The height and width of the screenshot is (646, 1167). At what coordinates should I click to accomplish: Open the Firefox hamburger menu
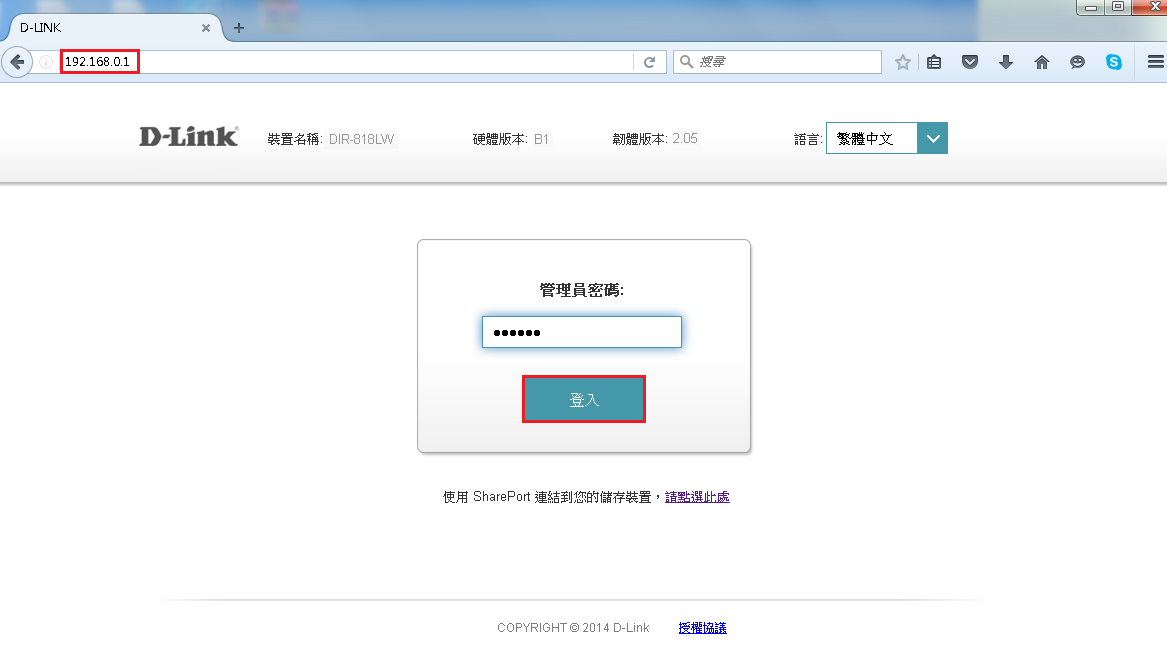coord(1154,62)
